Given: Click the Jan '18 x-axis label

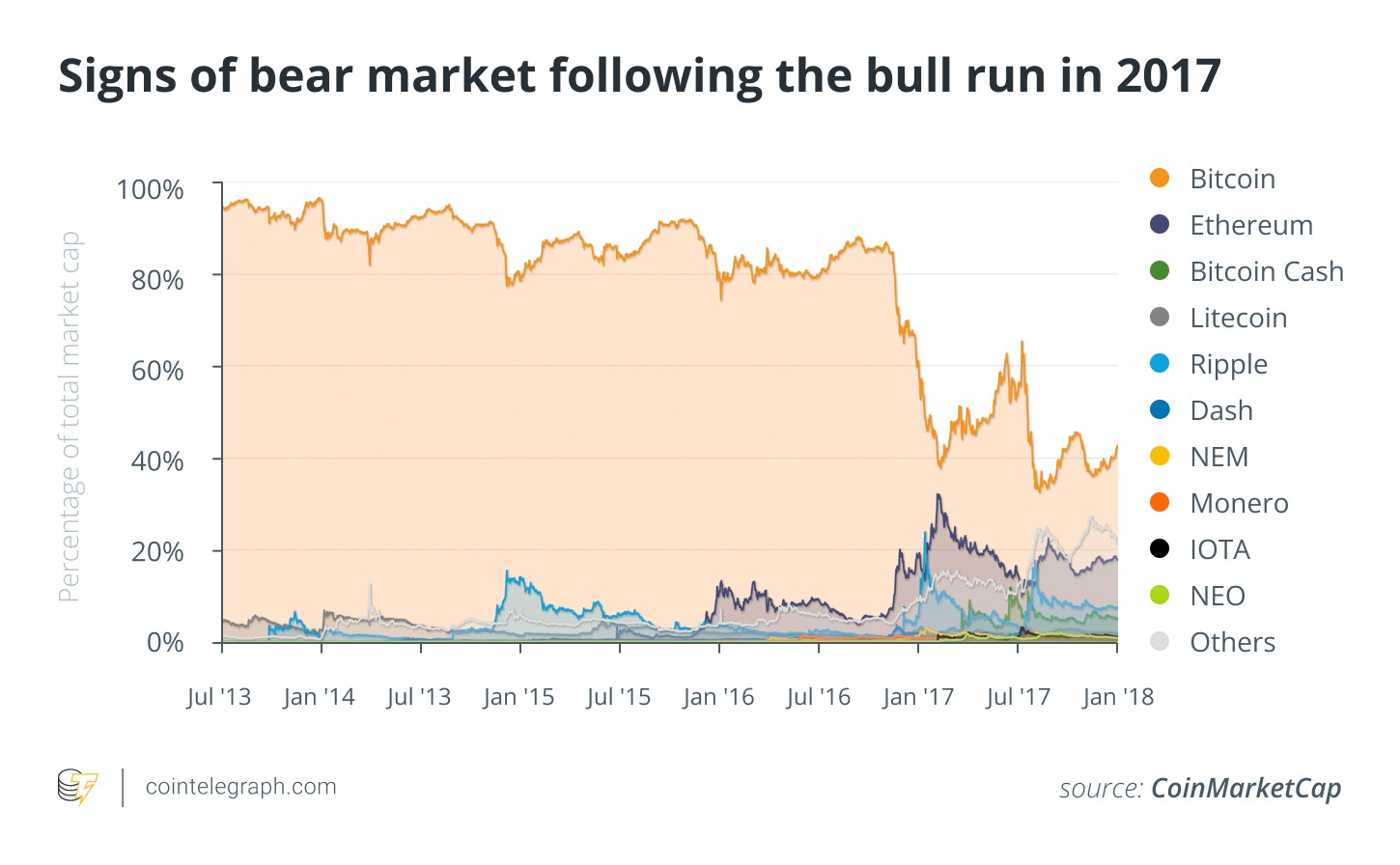Looking at the screenshot, I should coord(1117,697).
